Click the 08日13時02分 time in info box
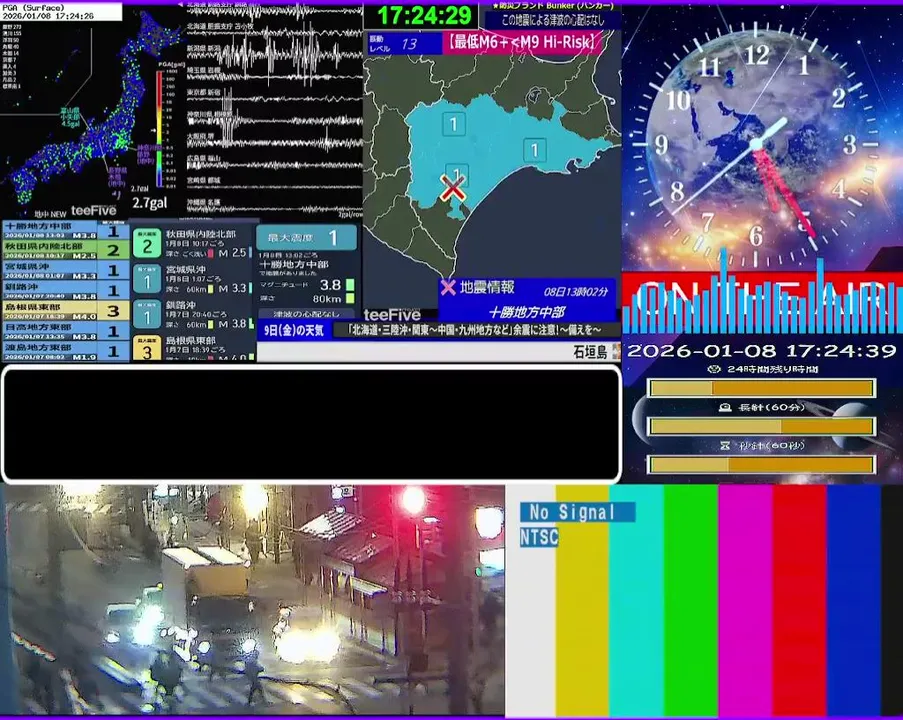Screen dimensions: 903x720 point(575,292)
